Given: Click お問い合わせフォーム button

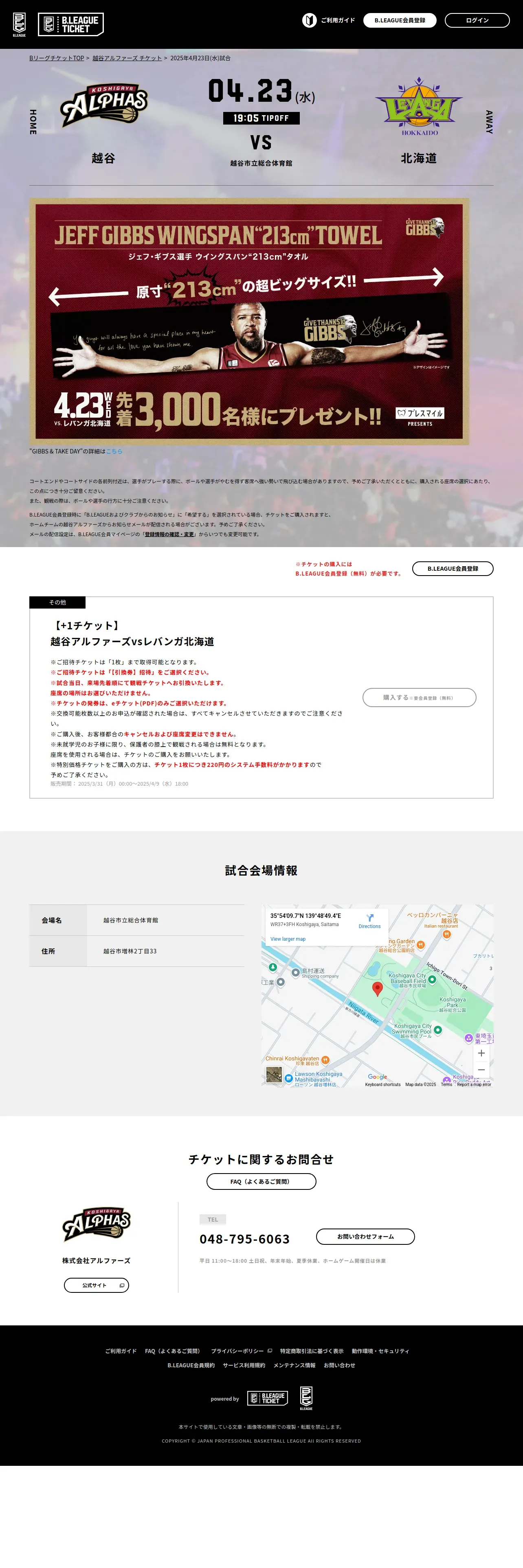Looking at the screenshot, I should point(365,1236).
